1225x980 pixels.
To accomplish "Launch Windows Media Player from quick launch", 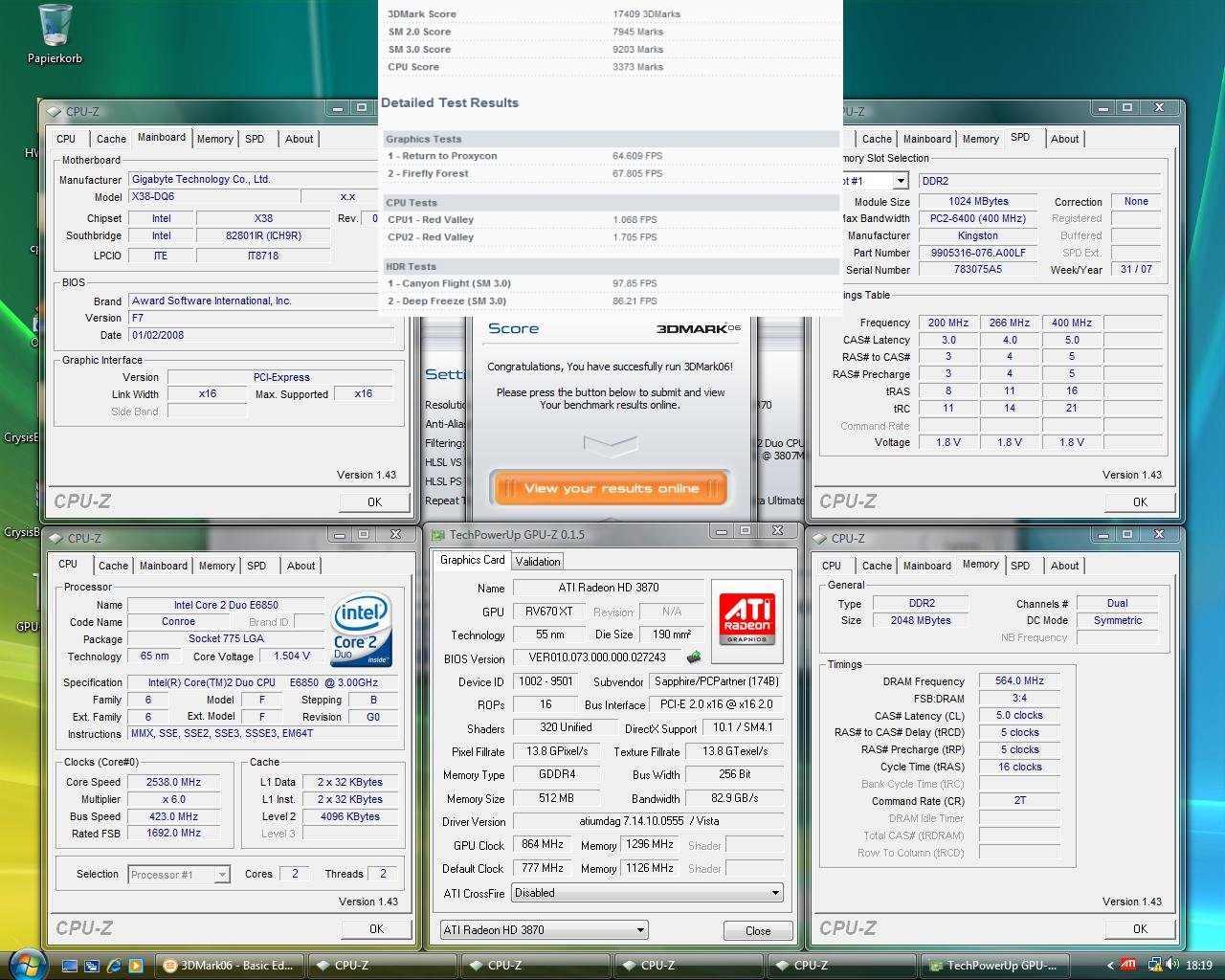I will pos(136,966).
